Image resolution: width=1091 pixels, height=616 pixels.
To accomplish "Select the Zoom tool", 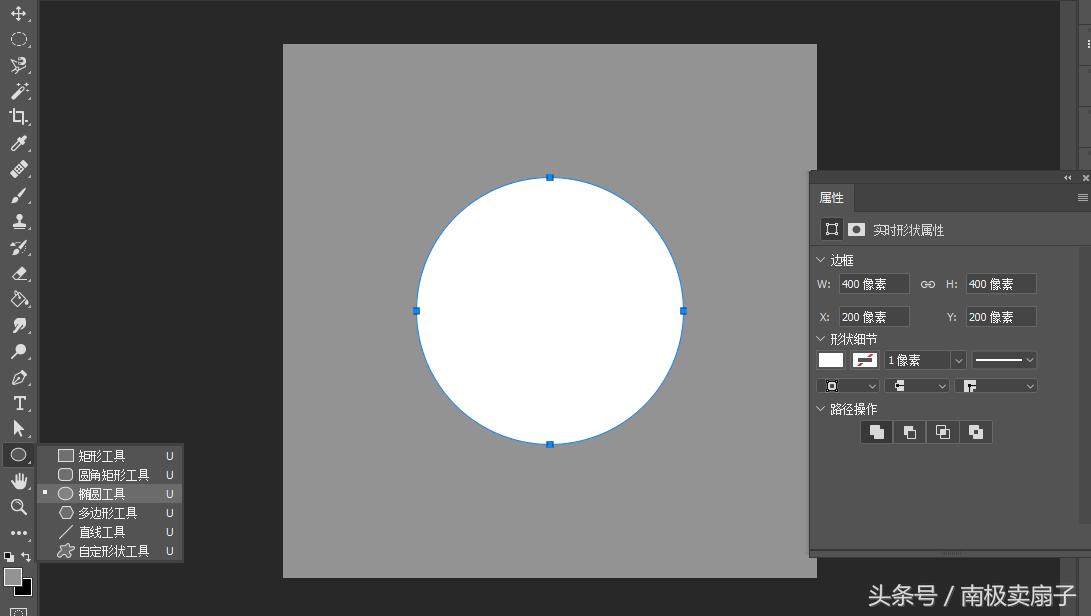I will (19, 507).
